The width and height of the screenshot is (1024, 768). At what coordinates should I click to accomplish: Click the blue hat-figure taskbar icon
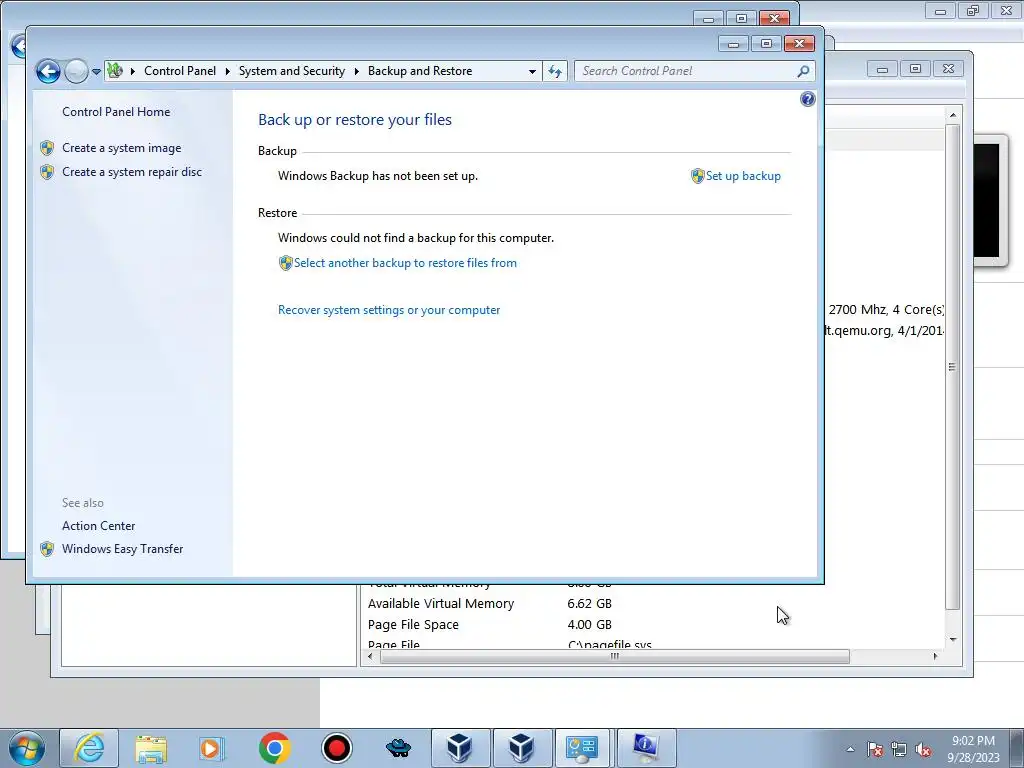tap(398, 748)
